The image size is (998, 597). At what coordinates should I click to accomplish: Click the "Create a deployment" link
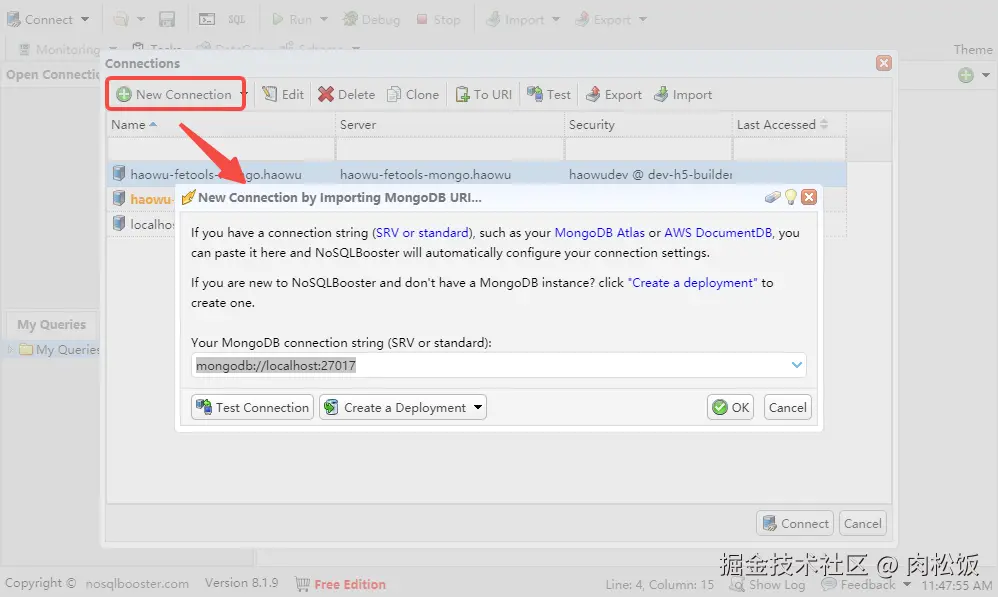click(692, 283)
